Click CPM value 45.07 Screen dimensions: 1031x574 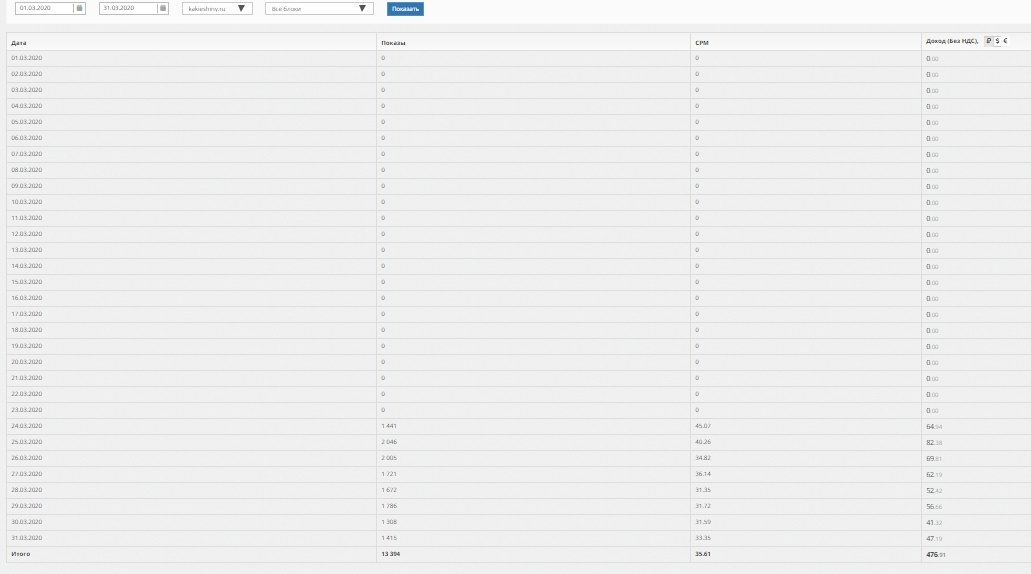coord(703,425)
